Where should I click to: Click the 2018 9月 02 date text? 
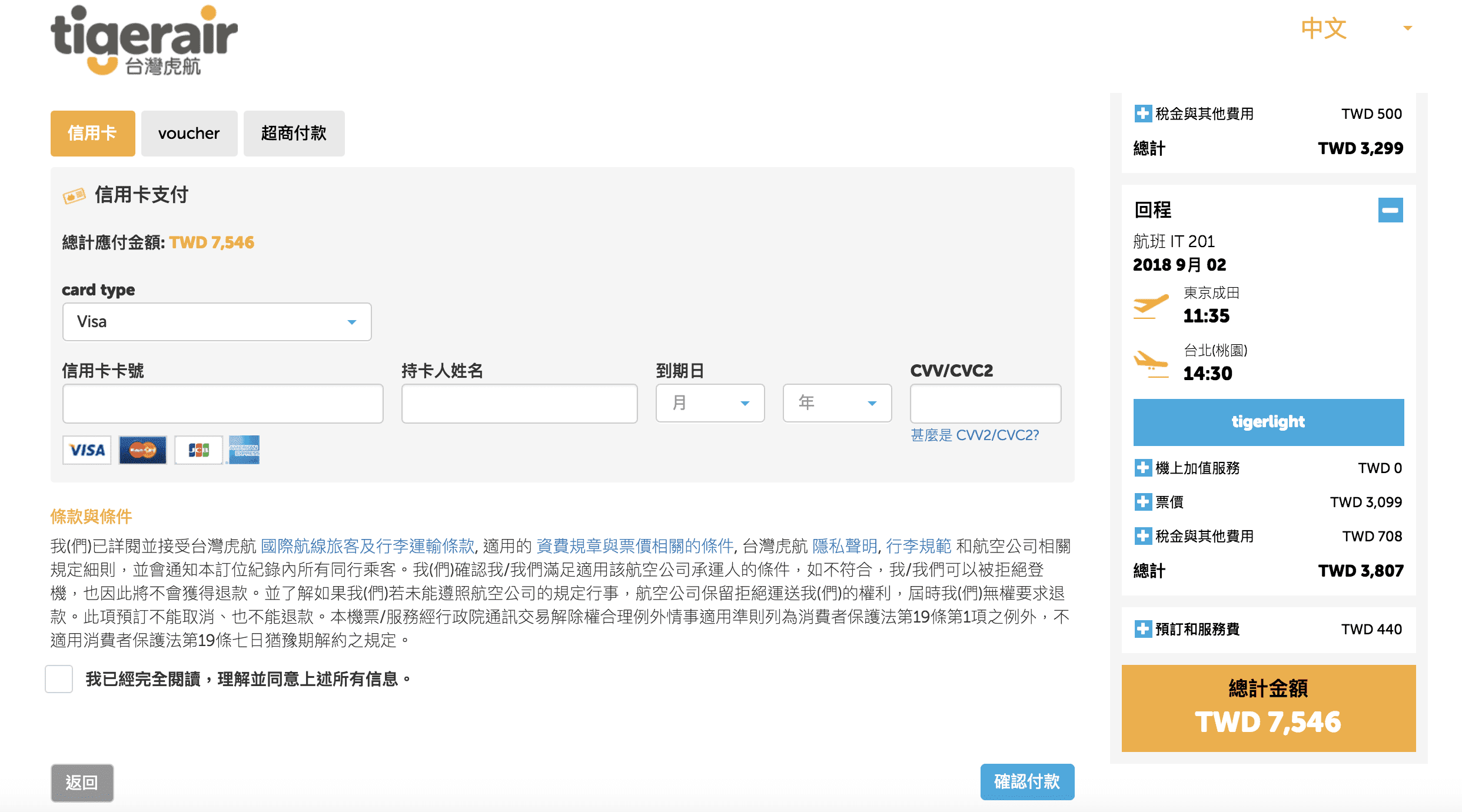1179,265
